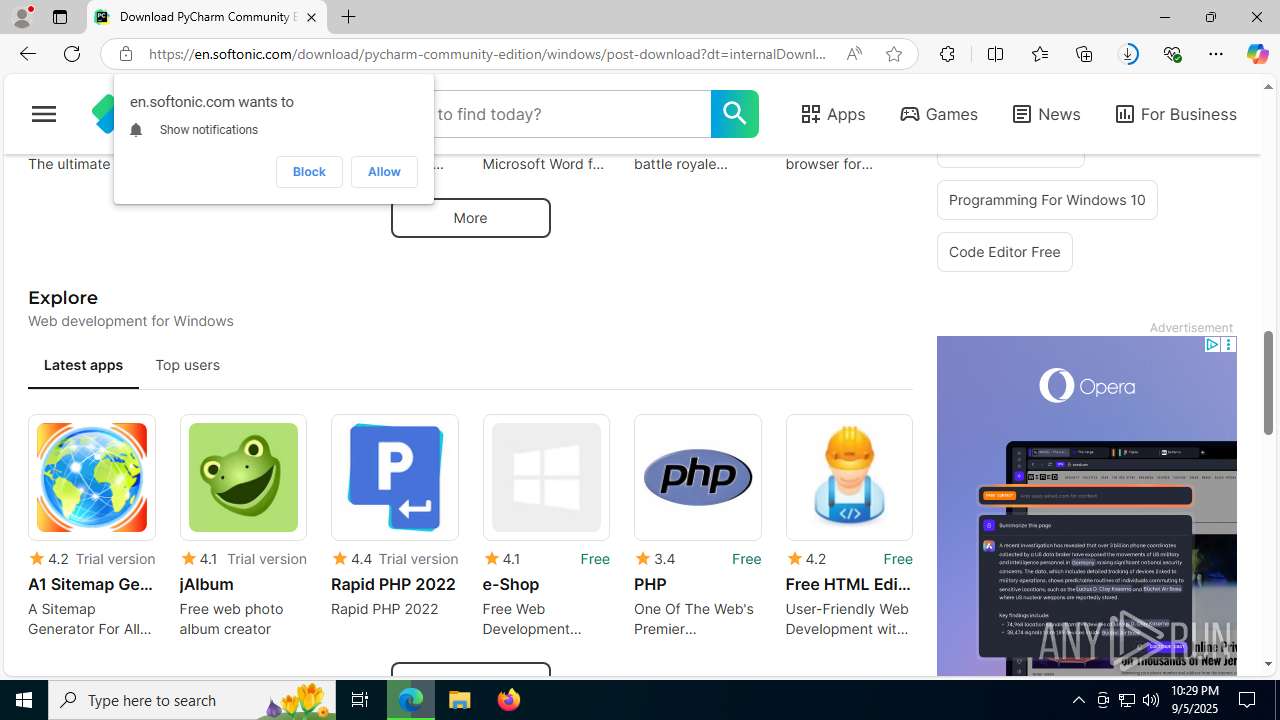Open Task View on taskbar
Viewport: 1280px width, 720px height.
point(360,700)
